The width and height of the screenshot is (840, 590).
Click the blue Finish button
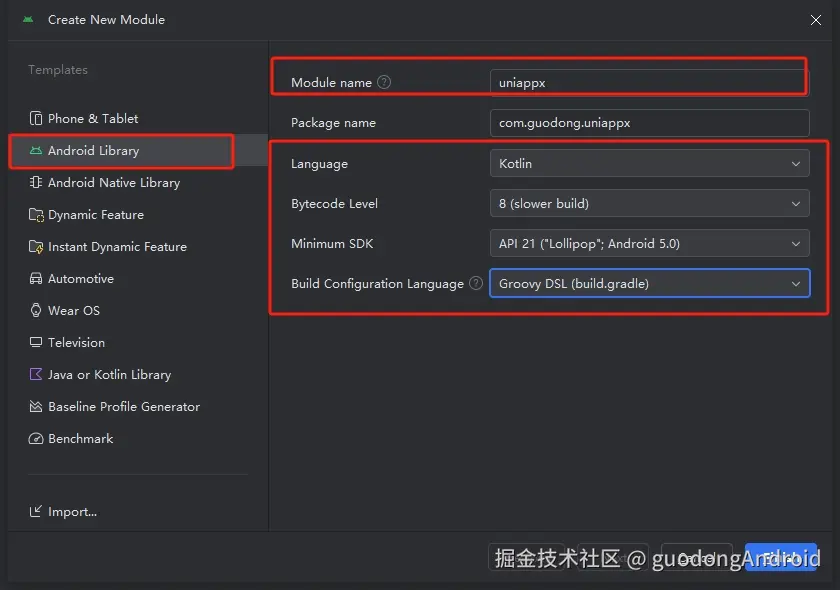pos(781,558)
